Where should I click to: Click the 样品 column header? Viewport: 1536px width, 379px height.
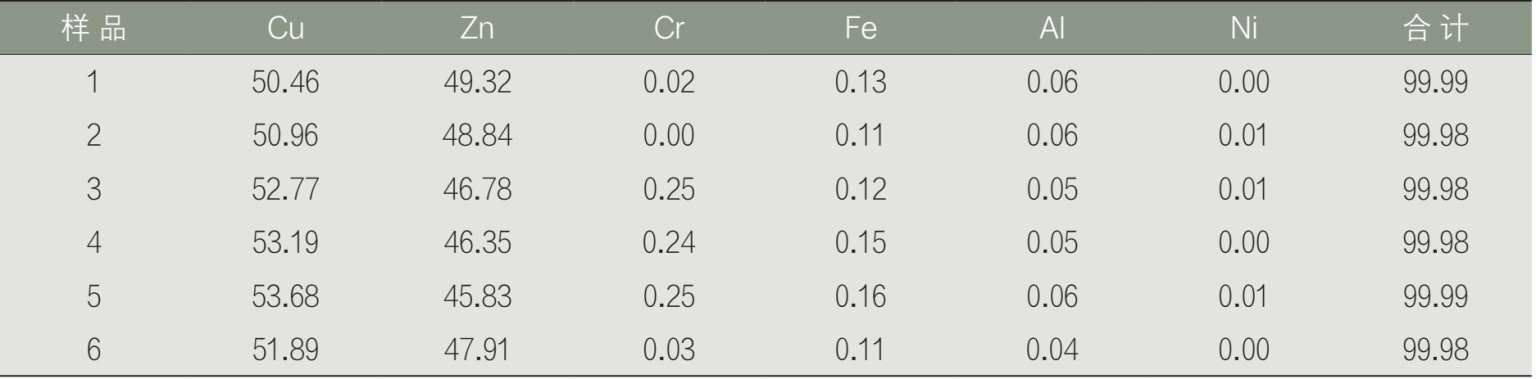(x=94, y=29)
